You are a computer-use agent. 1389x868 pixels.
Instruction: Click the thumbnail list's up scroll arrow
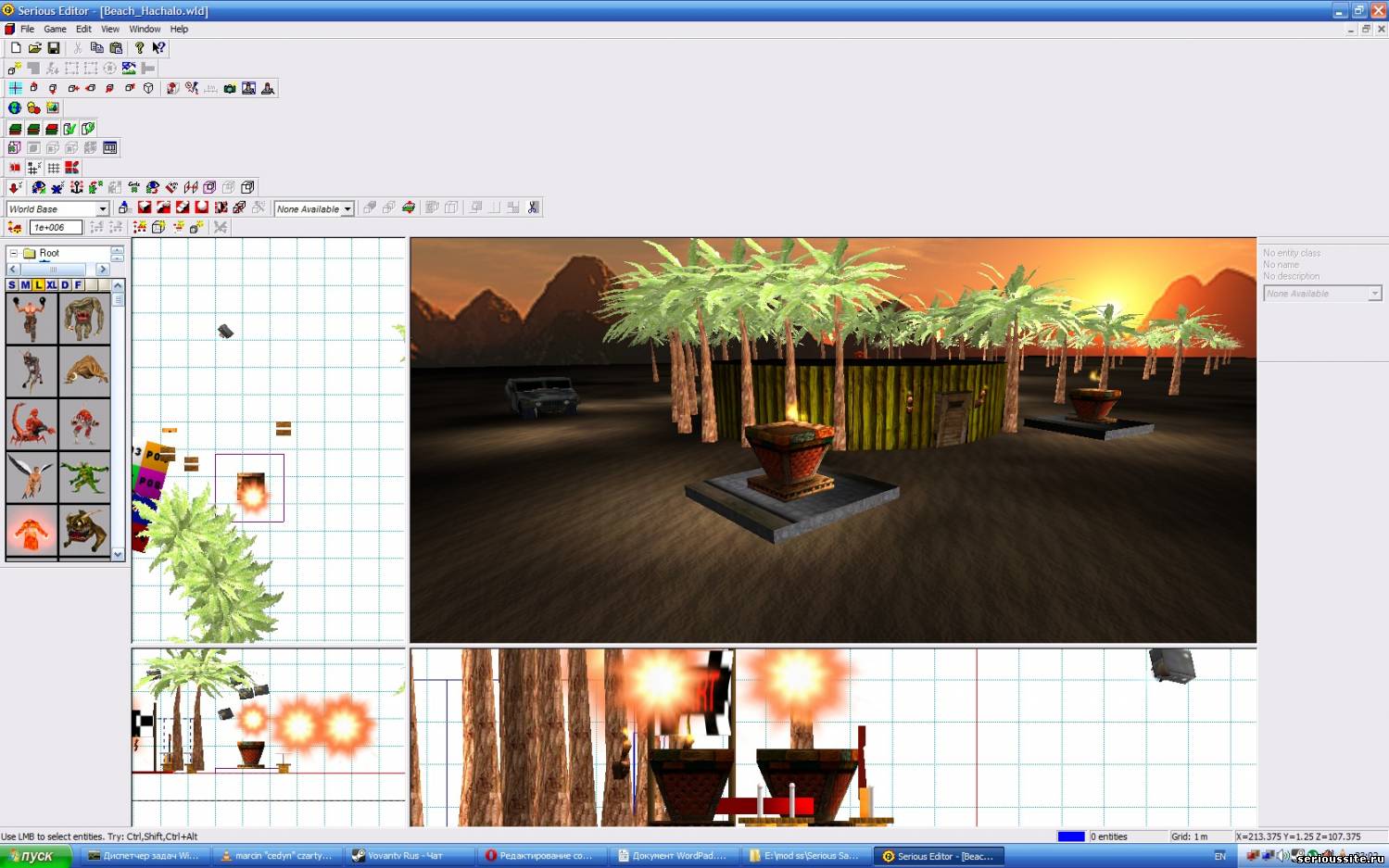pos(118,285)
